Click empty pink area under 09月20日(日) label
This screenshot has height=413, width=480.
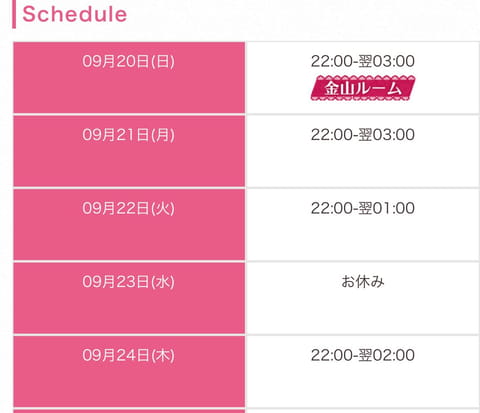129,93
